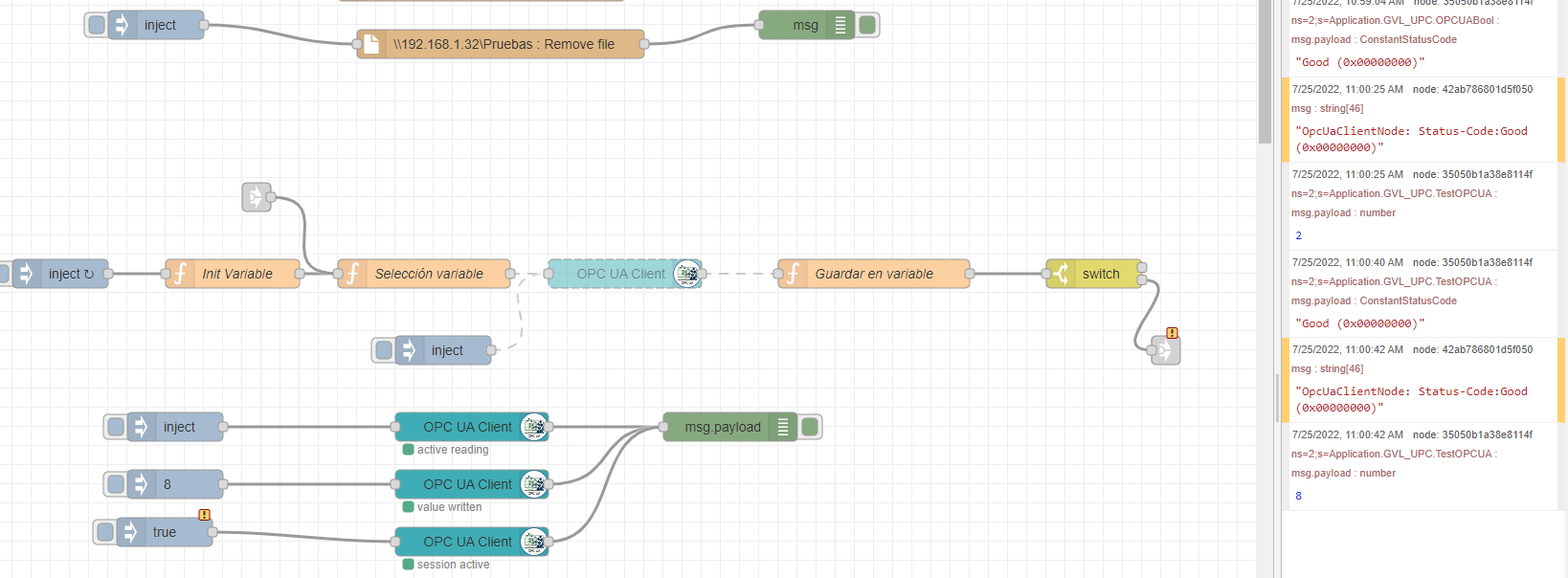Toggle the msg debug node output button
The image size is (1568, 578).
868,25
